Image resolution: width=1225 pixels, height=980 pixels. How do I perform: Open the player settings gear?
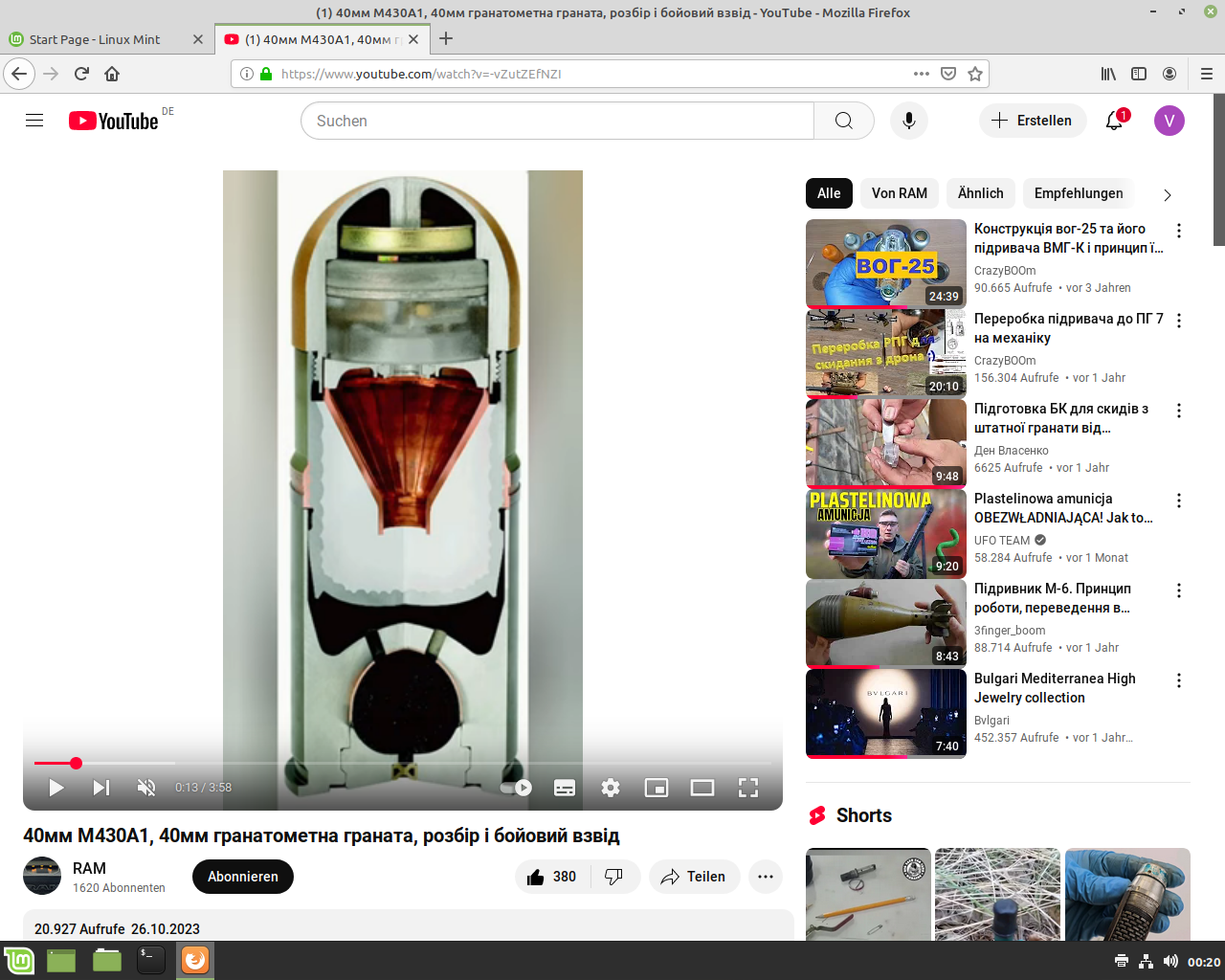(611, 788)
